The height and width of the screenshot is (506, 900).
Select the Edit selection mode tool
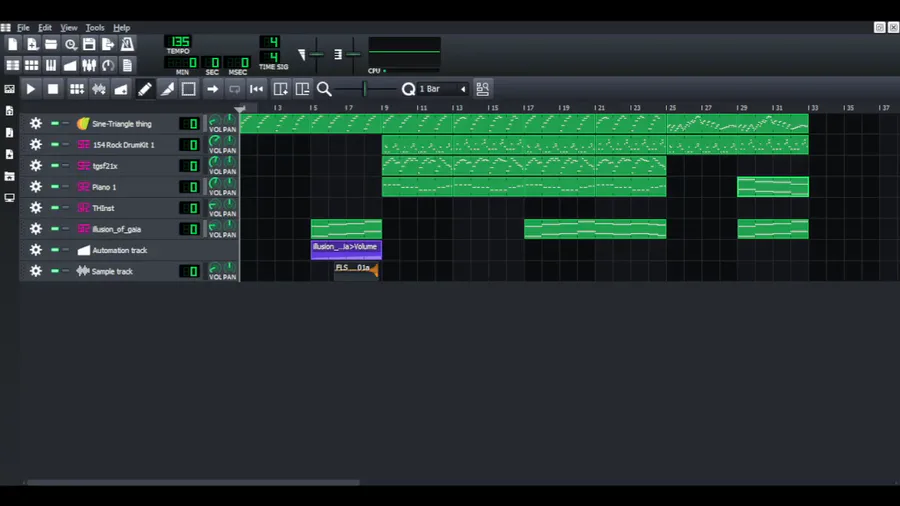[x=189, y=89]
